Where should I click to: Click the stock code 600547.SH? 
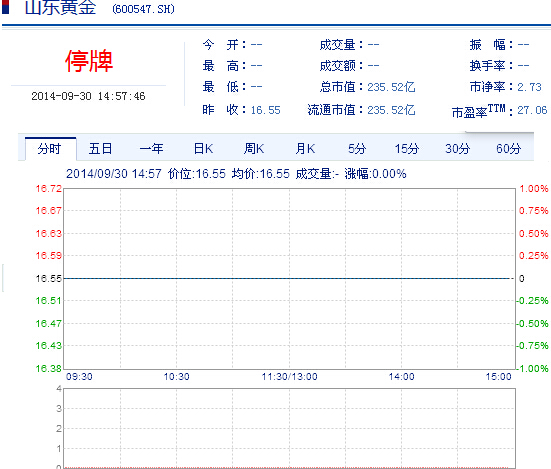coord(143,9)
